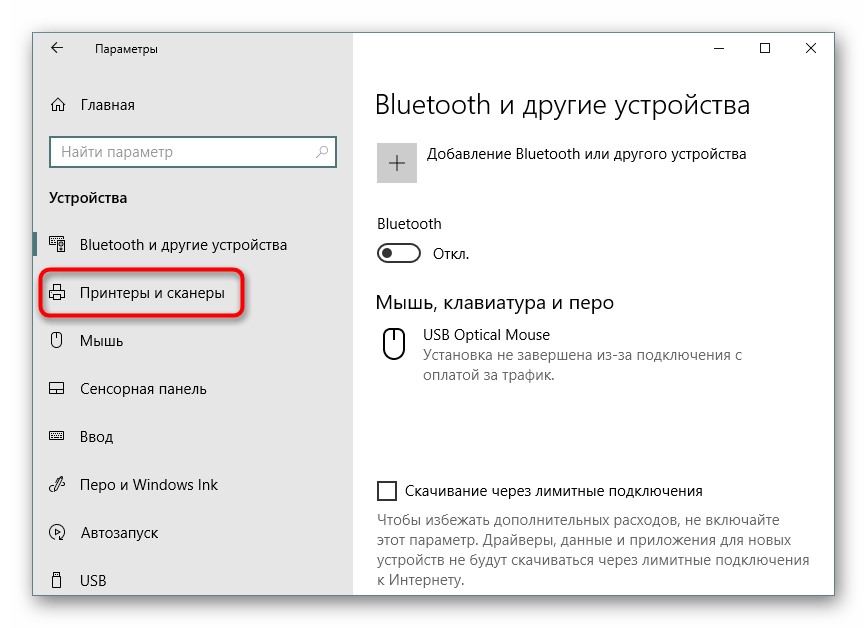
Task: Select the mouse icon beside Мышь
Action: pos(57,341)
